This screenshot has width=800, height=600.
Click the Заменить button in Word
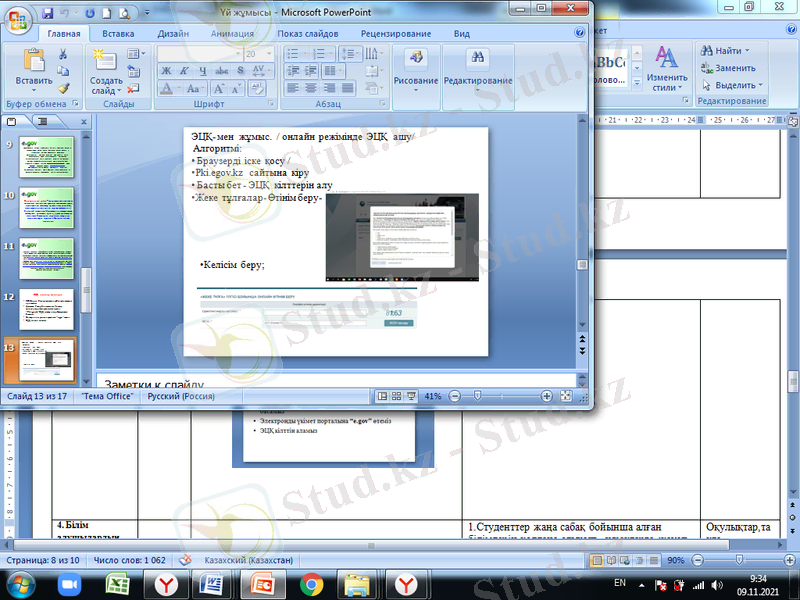(733, 68)
